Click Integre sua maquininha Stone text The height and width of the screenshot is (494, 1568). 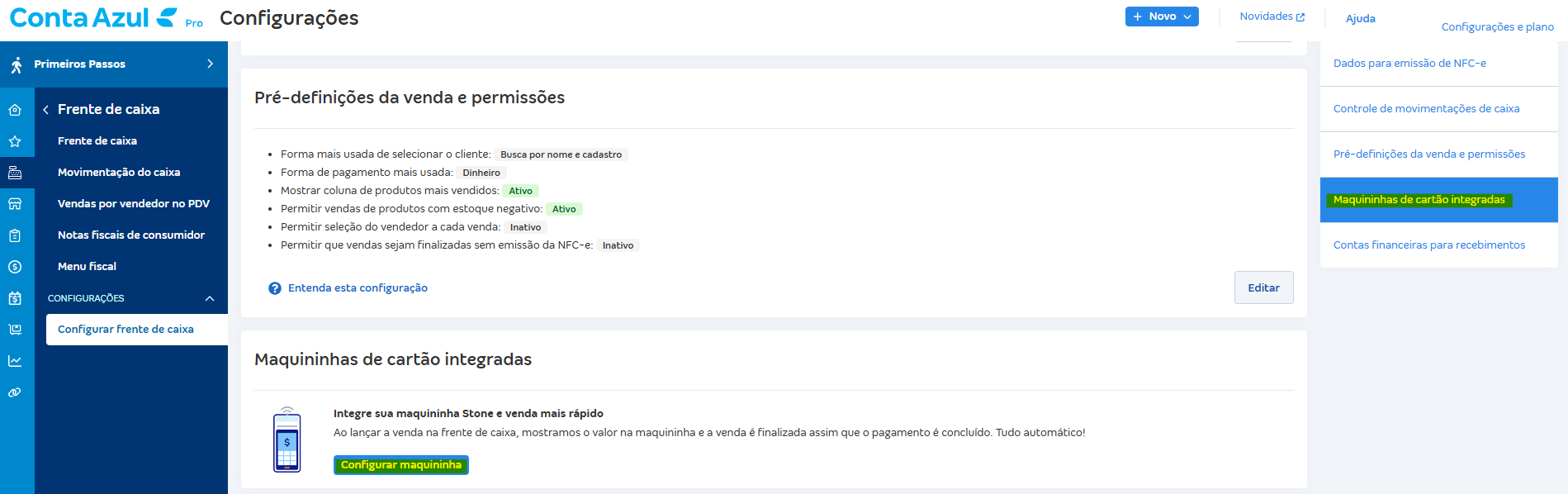tap(468, 414)
